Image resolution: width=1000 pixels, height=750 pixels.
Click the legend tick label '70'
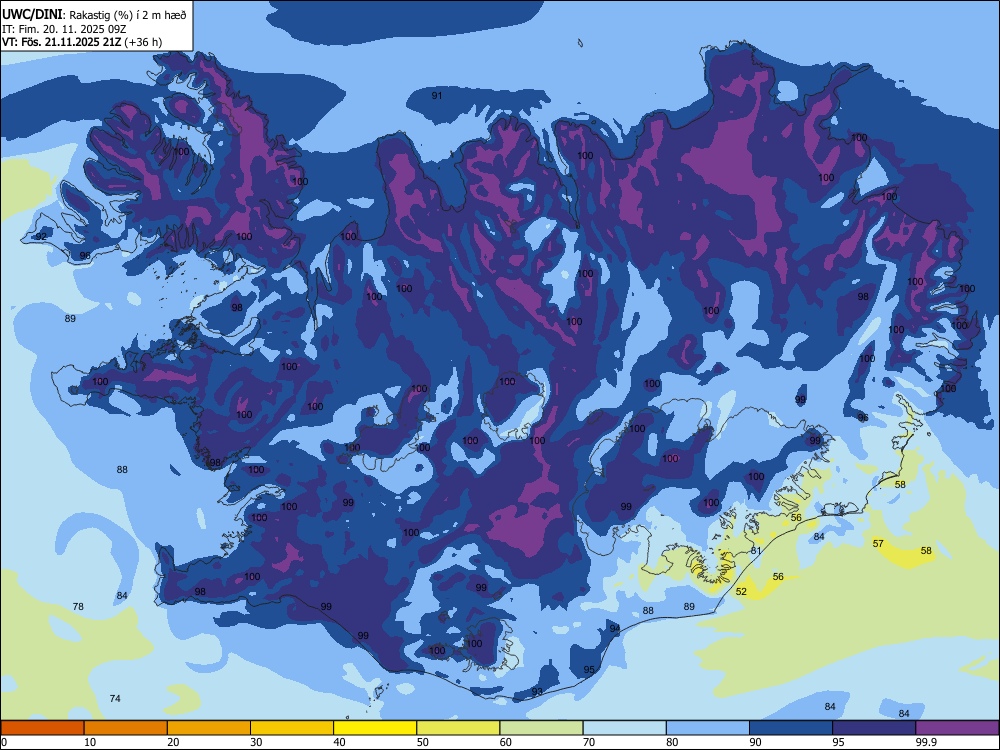pos(589,742)
